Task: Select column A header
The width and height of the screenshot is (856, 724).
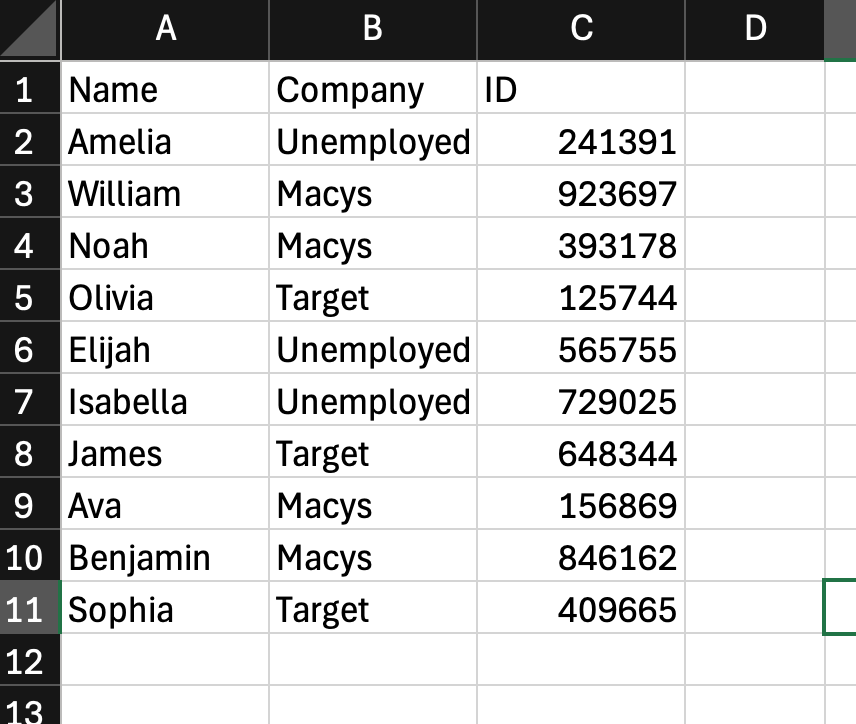Action: coord(165,29)
